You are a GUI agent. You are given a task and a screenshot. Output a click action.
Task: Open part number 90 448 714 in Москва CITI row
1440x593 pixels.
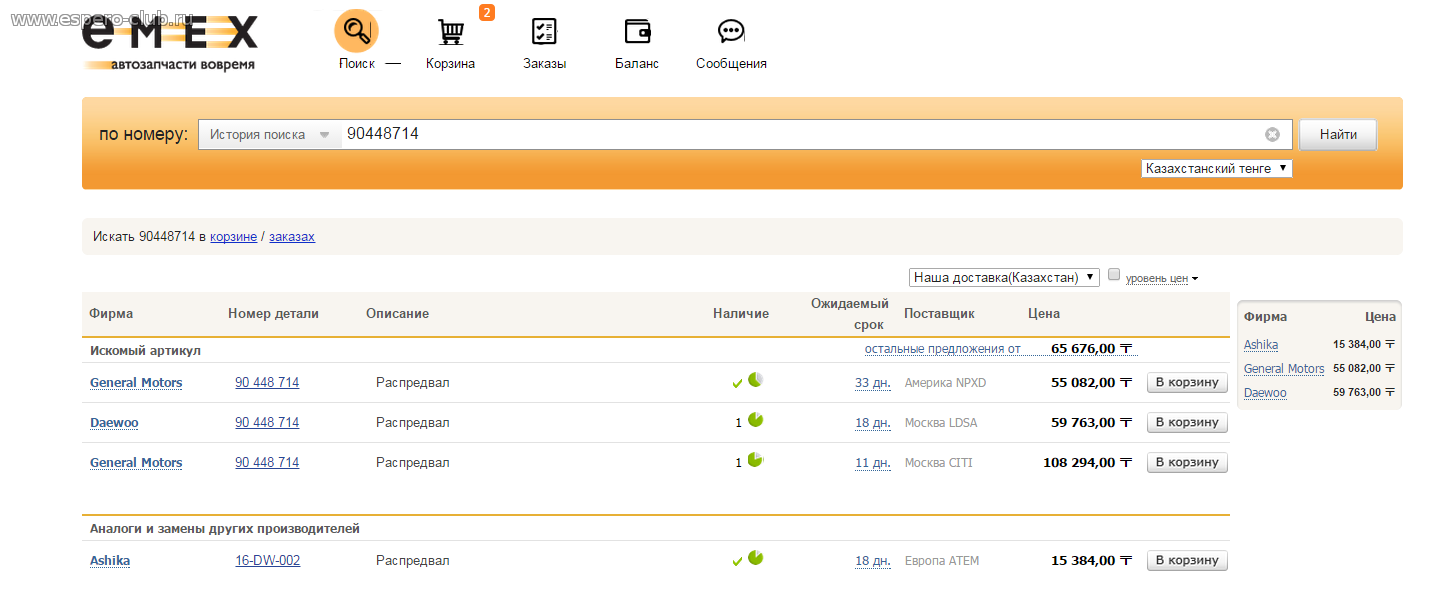(x=267, y=463)
